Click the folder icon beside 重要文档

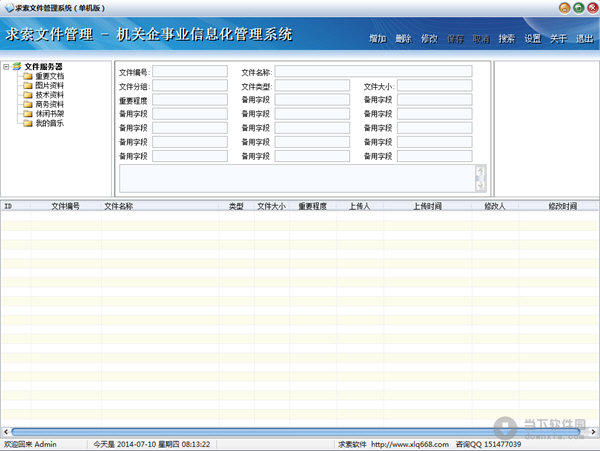point(28,76)
